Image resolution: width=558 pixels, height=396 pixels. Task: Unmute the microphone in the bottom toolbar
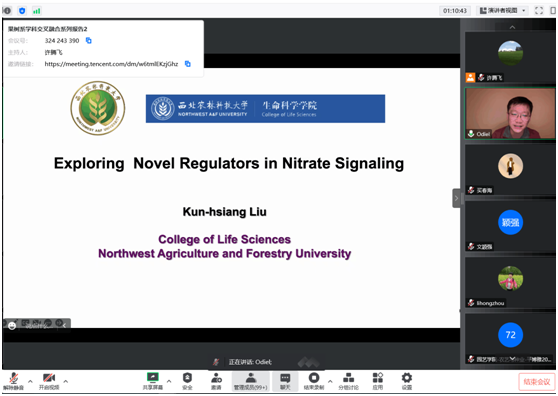click(14, 381)
